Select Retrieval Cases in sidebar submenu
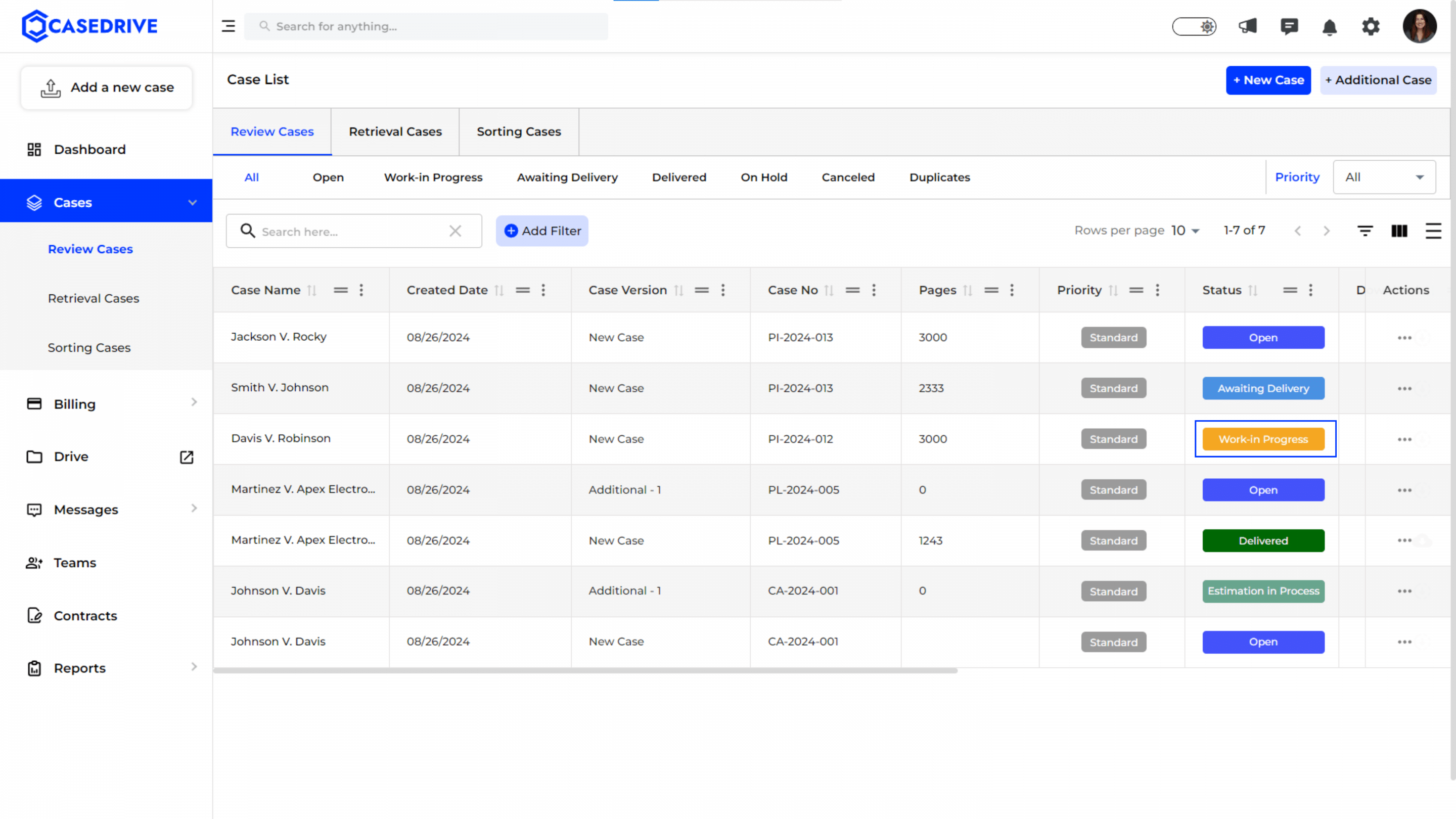 point(93,298)
